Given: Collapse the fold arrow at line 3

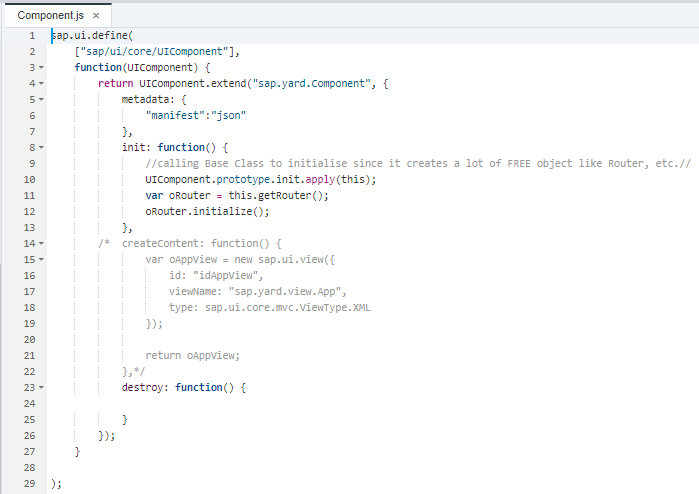Looking at the screenshot, I should tap(41, 68).
